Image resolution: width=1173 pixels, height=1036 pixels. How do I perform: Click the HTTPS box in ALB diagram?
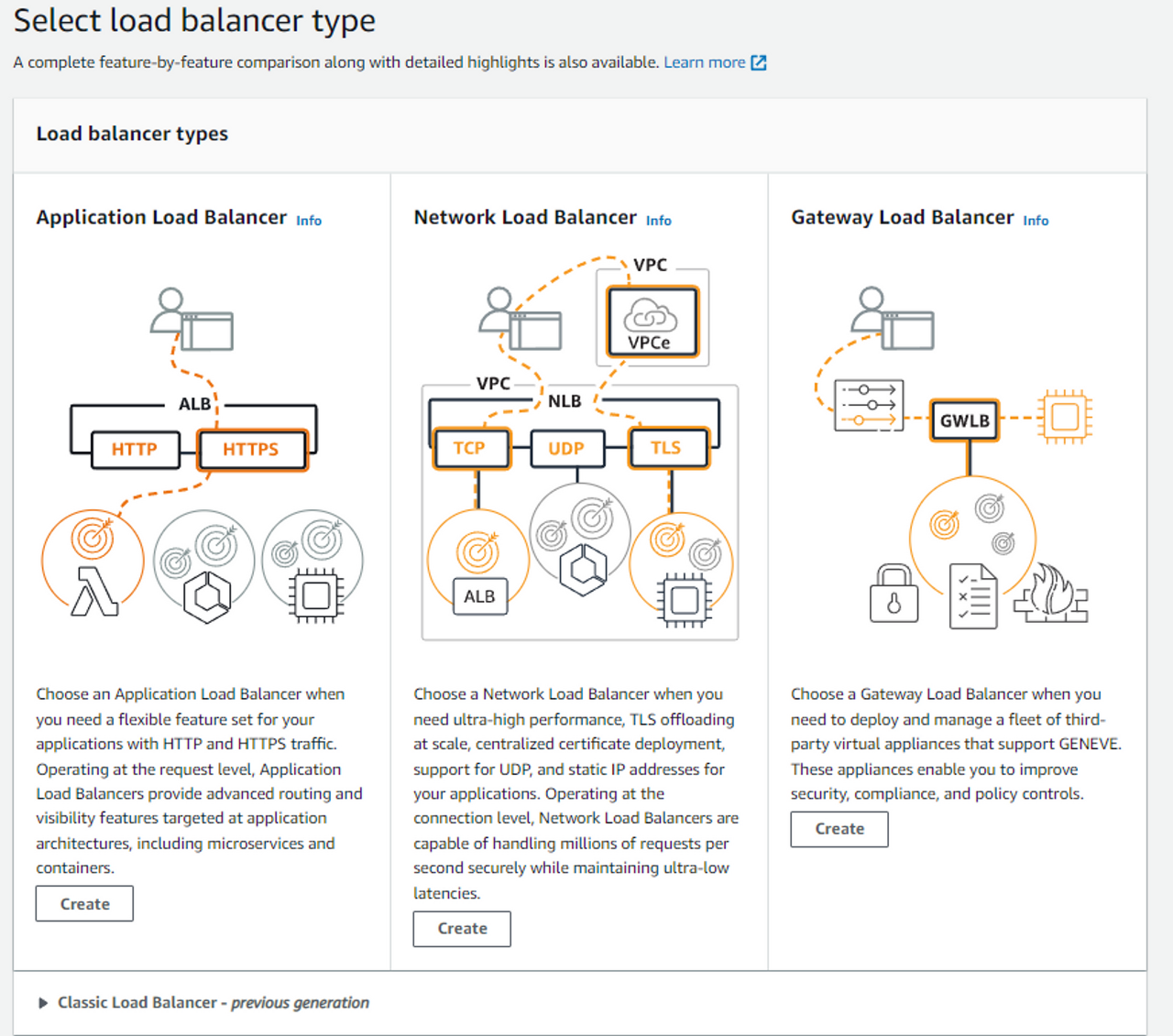(251, 449)
